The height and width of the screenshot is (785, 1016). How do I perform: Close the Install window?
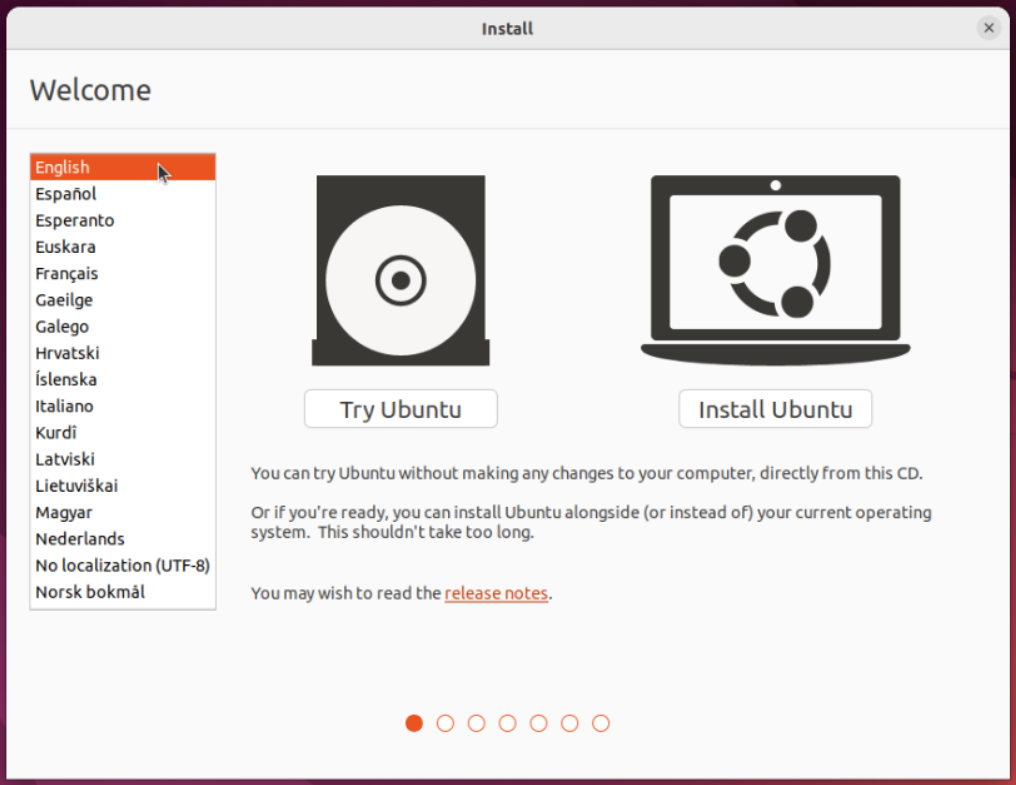(988, 28)
